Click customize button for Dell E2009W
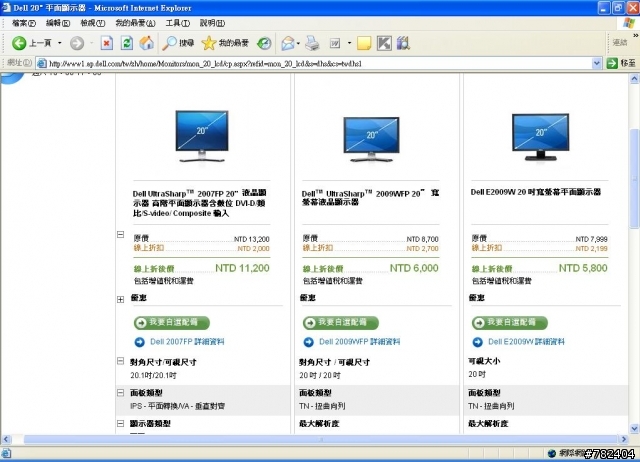The image size is (640, 462). tap(509, 323)
